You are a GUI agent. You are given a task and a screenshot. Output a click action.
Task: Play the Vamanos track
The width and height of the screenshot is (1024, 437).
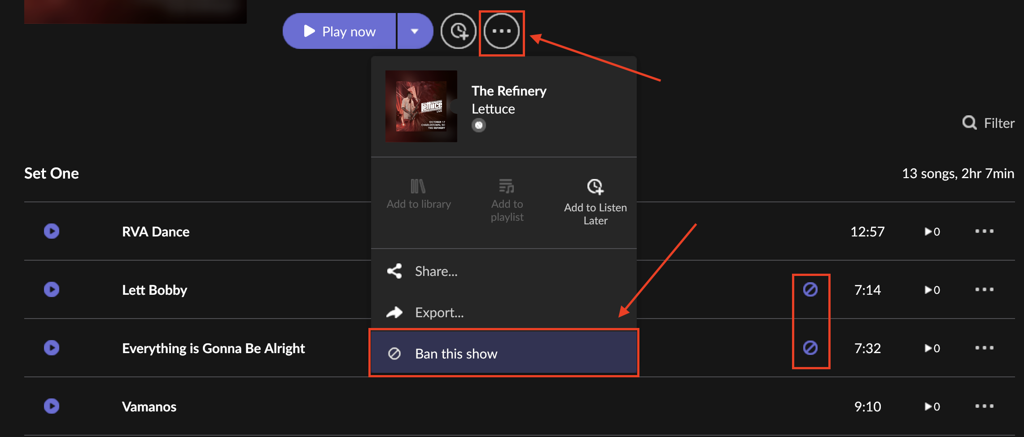click(x=52, y=406)
